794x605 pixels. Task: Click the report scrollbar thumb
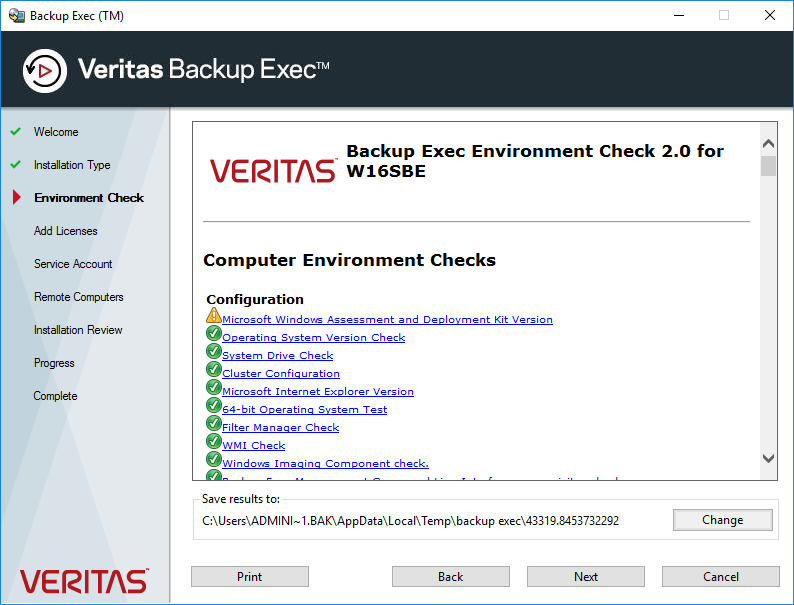(768, 166)
